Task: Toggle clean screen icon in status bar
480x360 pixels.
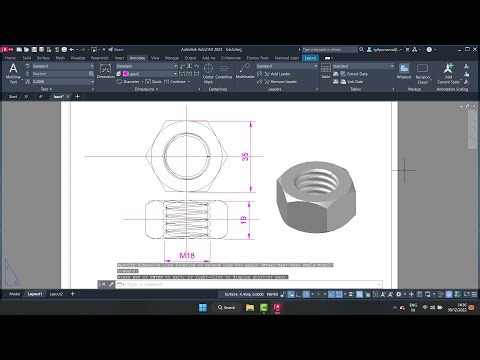Action: click(467, 294)
